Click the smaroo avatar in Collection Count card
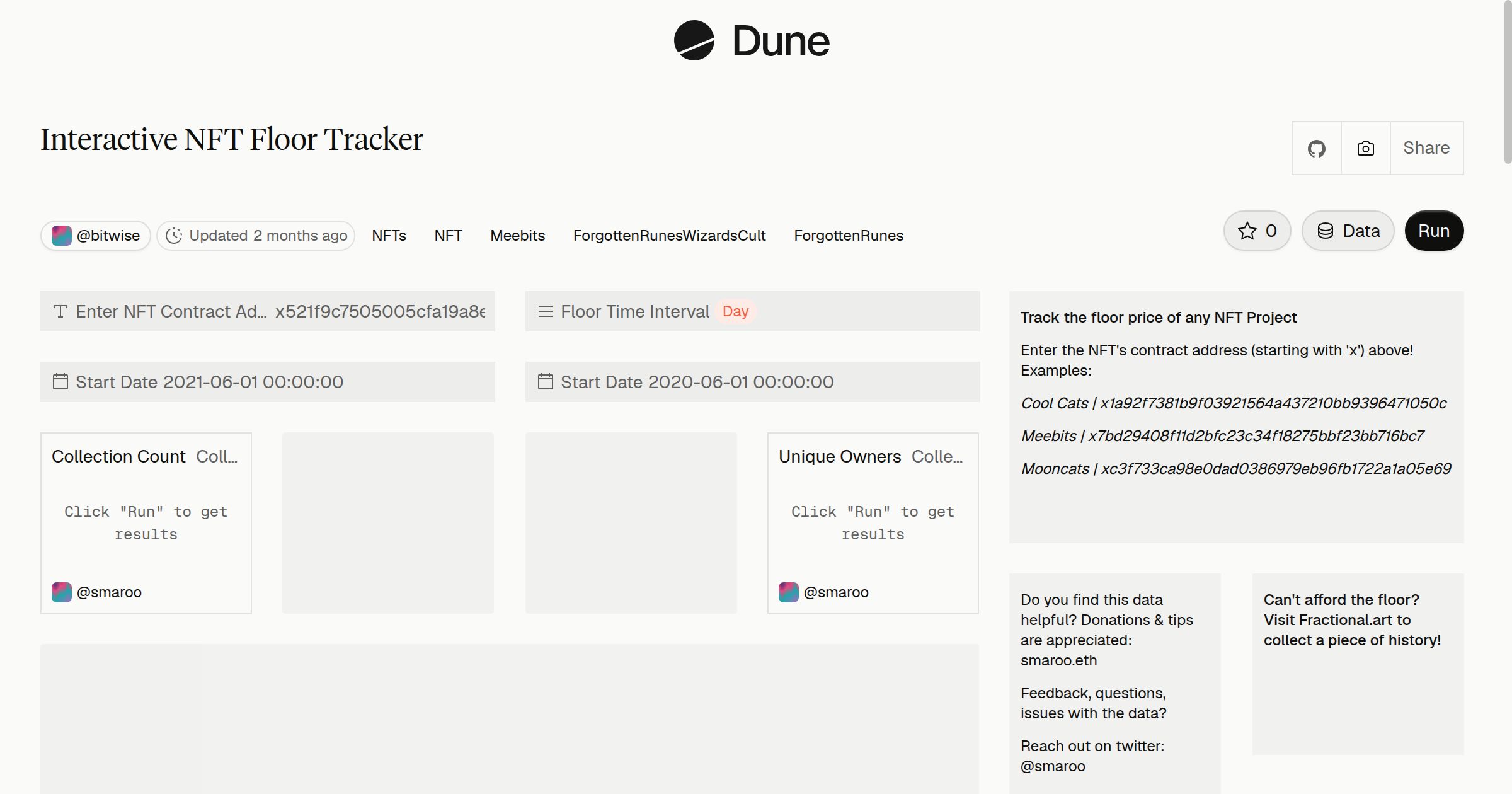Viewport: 1512px width, 794px height. 62,592
